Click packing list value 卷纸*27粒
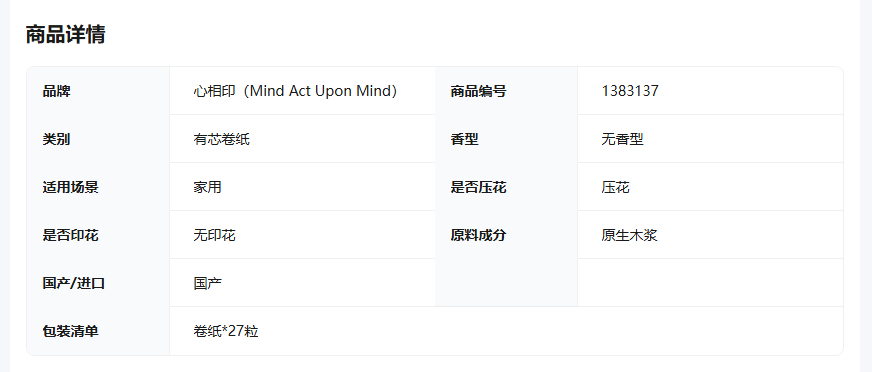 tap(226, 331)
